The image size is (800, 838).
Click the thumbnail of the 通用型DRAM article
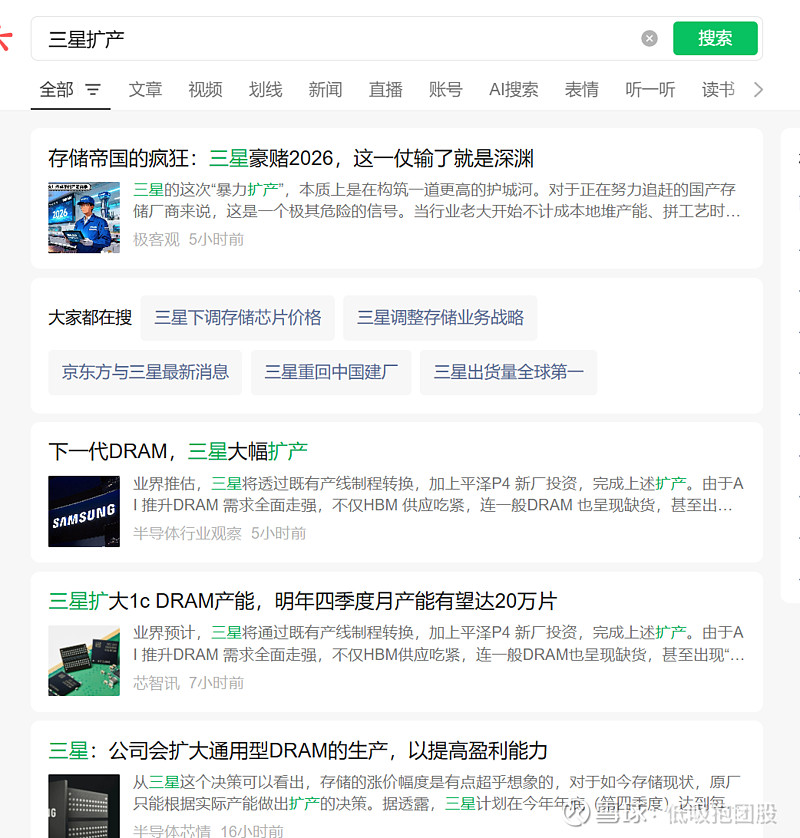point(84,806)
